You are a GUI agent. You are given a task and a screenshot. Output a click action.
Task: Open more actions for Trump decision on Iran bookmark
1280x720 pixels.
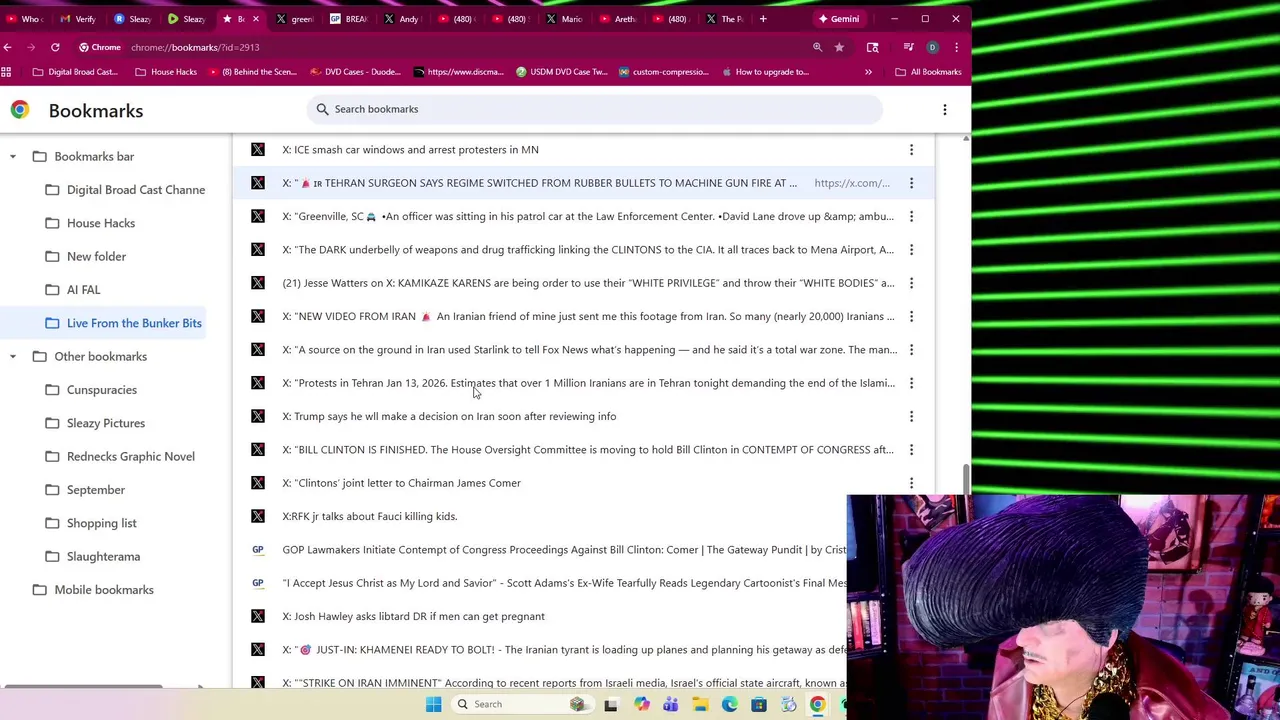pos(911,416)
